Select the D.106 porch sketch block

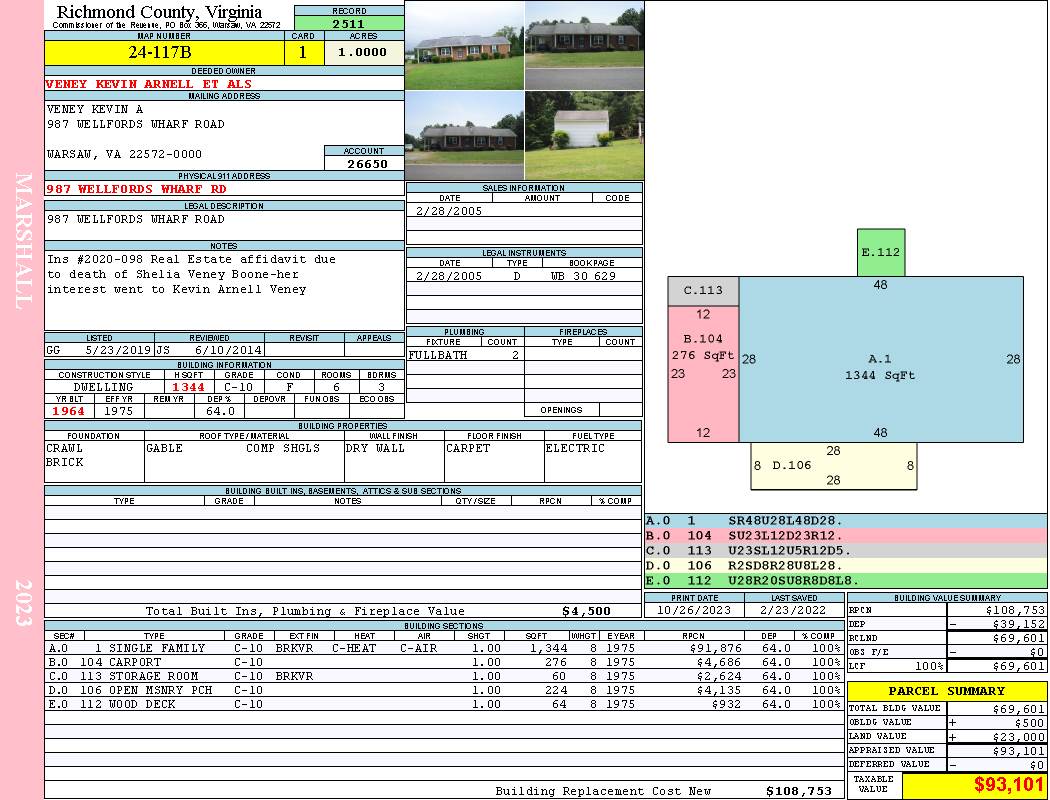tap(833, 465)
